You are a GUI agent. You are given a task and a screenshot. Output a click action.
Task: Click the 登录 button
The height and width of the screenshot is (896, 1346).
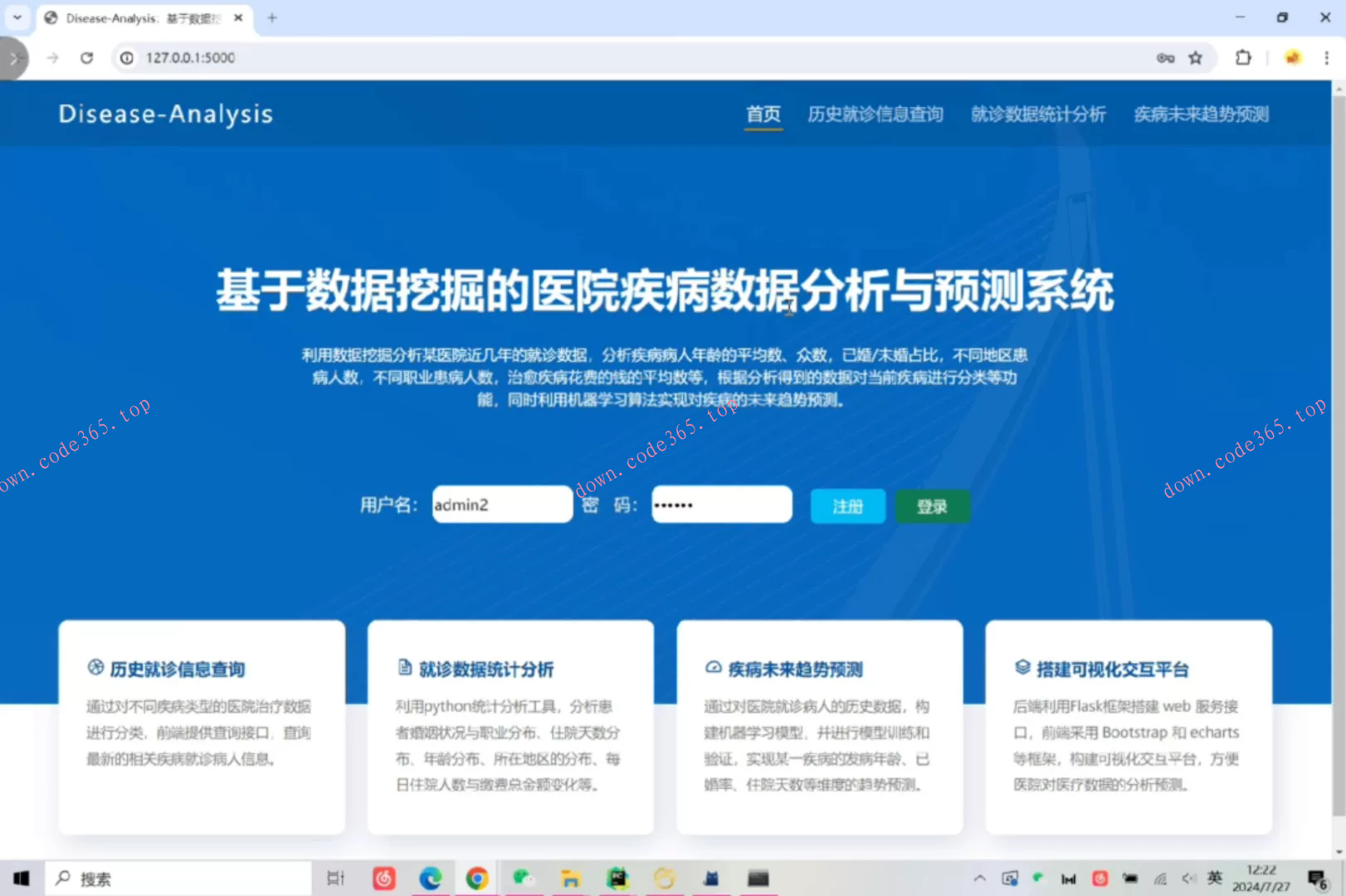[932, 506]
